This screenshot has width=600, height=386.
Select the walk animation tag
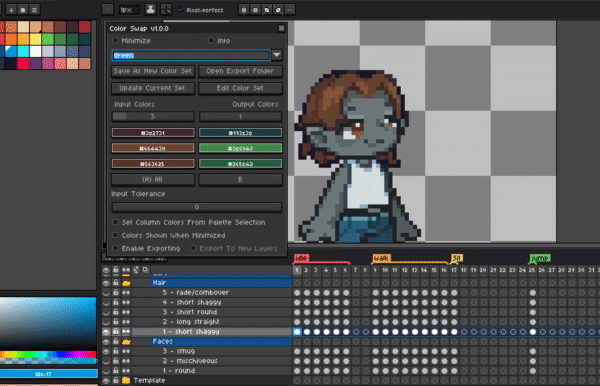381,258
